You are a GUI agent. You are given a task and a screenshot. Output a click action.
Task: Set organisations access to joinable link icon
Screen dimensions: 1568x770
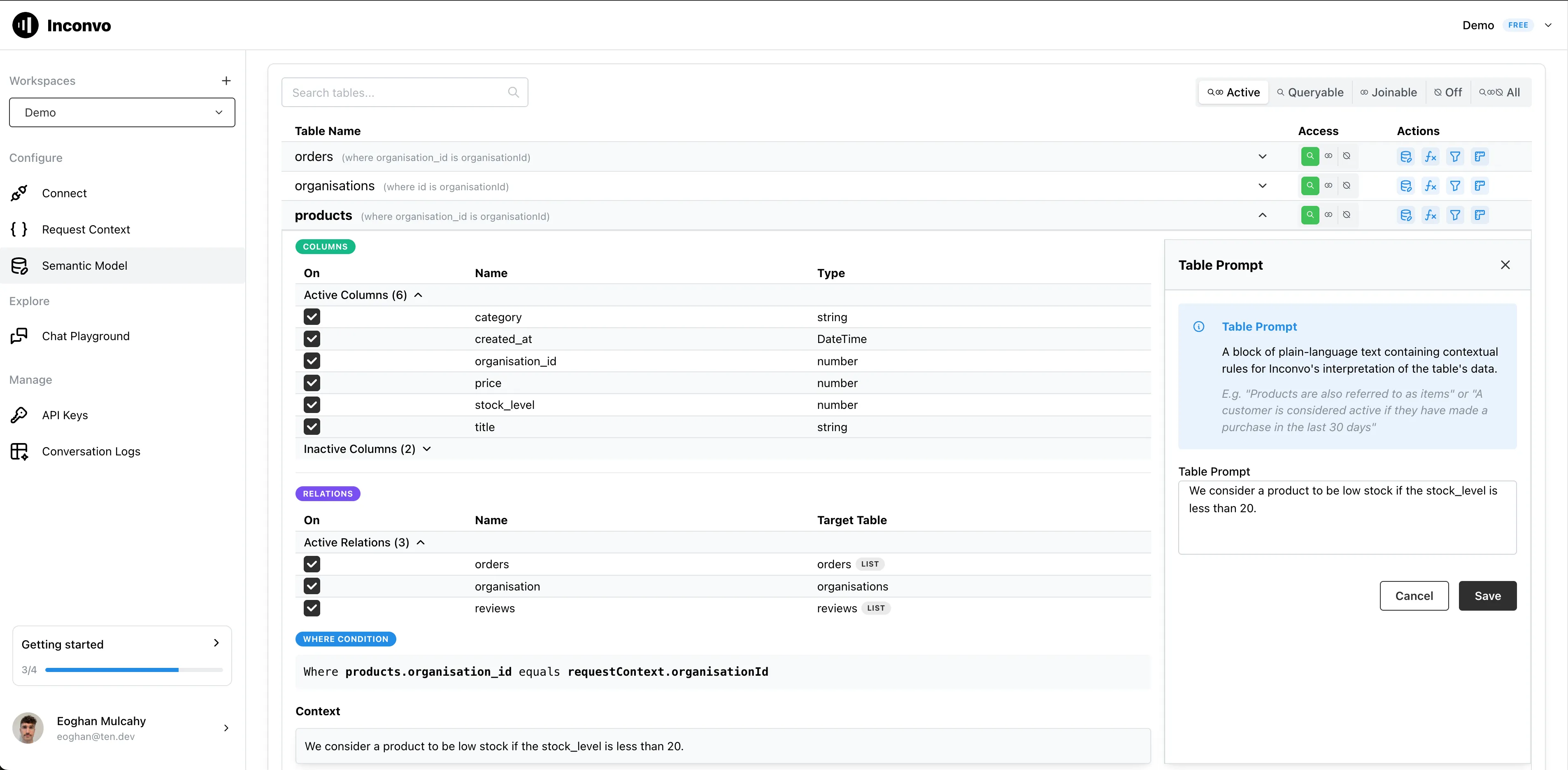click(1328, 186)
